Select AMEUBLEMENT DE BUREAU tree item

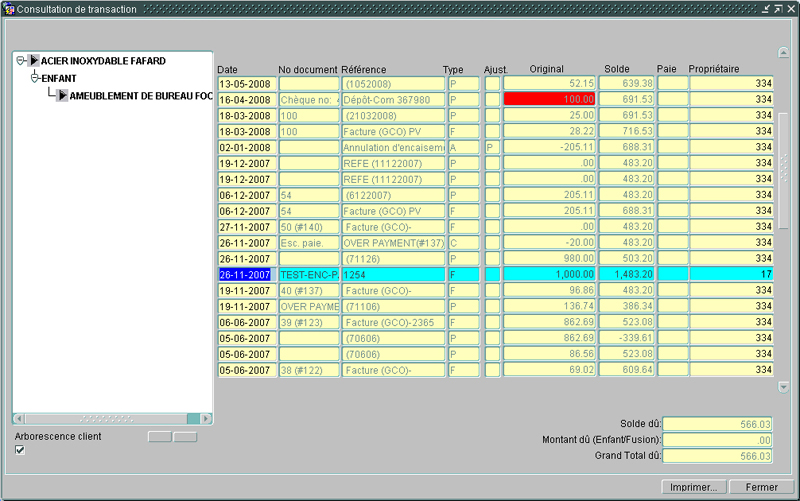pyautogui.click(x=140, y=95)
